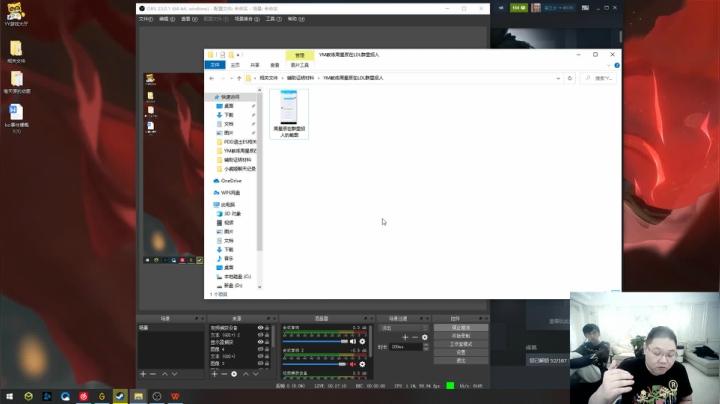720x404 pixels.
Task: Refresh the Explorer address bar
Action: 570,78
